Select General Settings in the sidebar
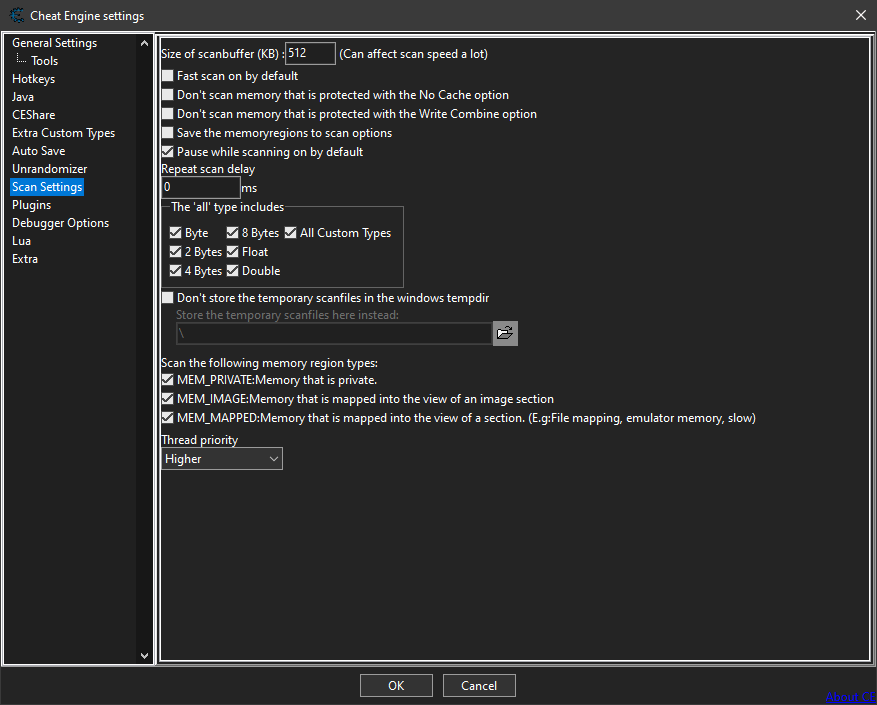 click(x=54, y=43)
